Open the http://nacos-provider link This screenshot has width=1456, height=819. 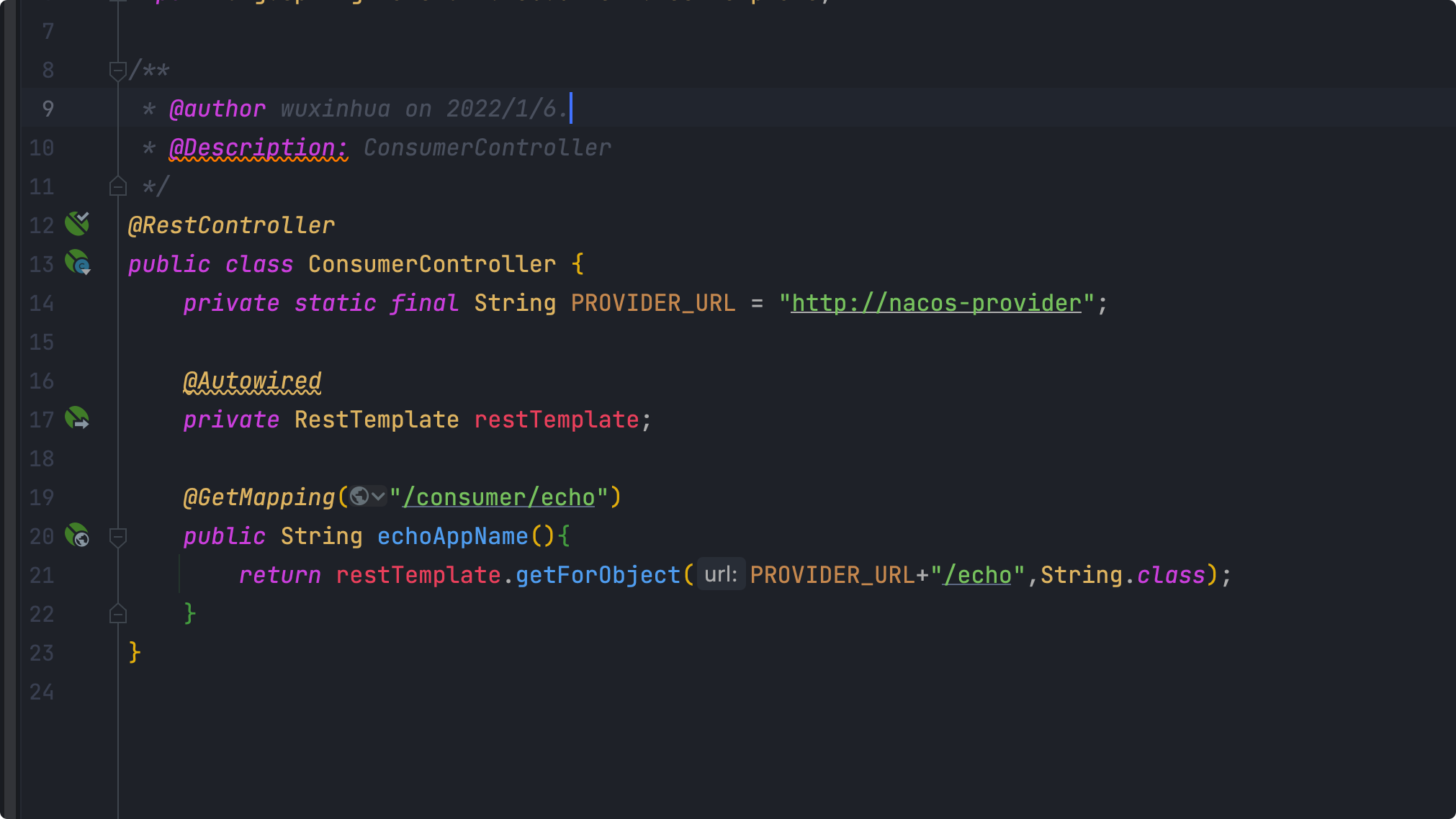click(x=936, y=303)
